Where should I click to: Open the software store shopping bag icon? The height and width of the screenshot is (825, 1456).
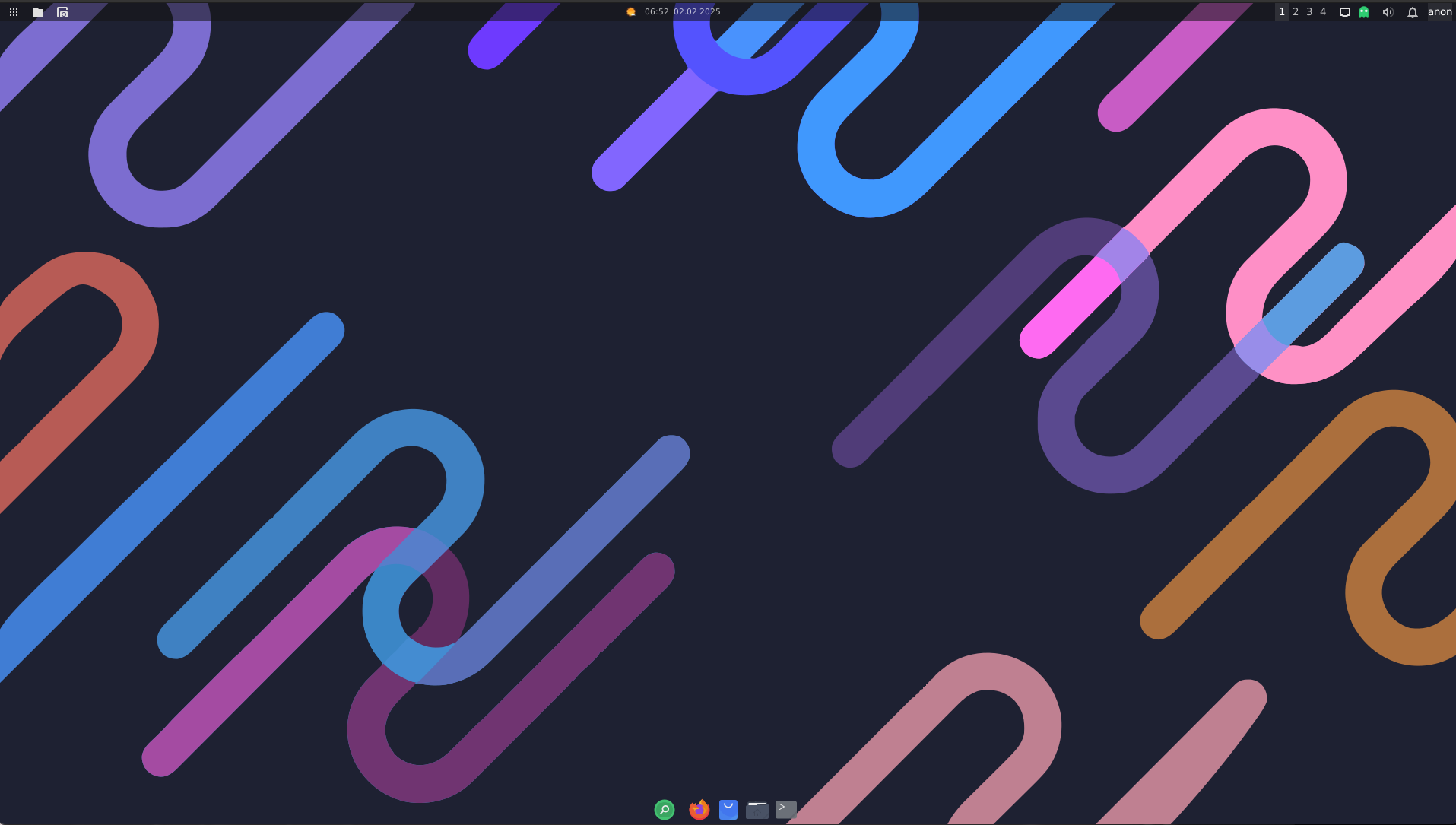tap(728, 810)
